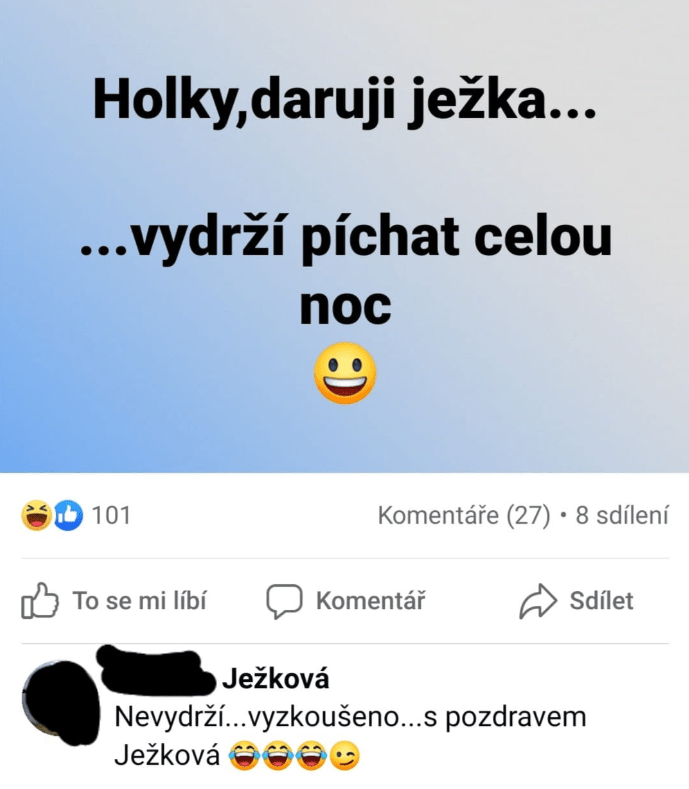Like the post via To se mi líbí

[139, 600]
